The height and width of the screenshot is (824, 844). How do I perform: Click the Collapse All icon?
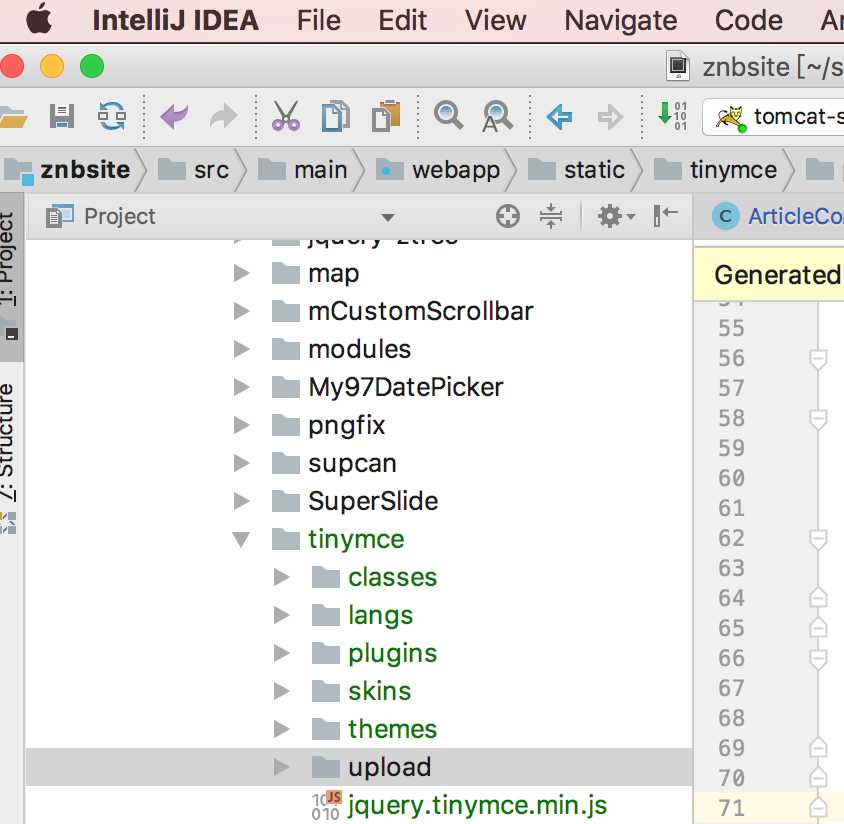click(551, 216)
